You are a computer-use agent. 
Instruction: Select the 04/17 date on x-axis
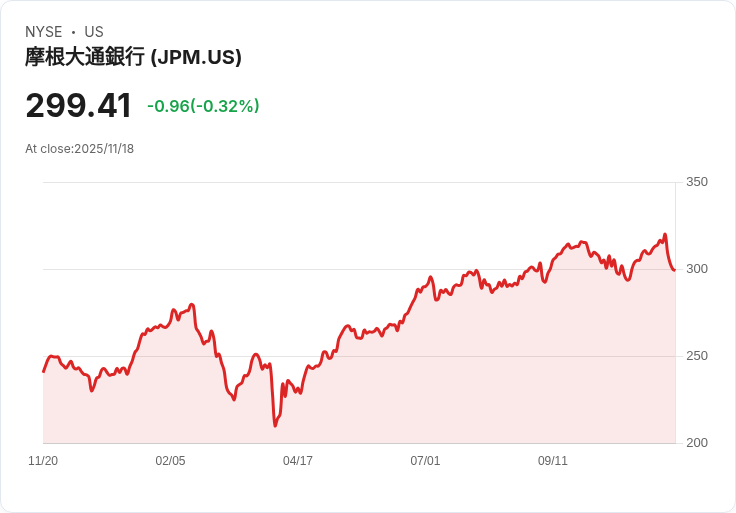tap(298, 461)
